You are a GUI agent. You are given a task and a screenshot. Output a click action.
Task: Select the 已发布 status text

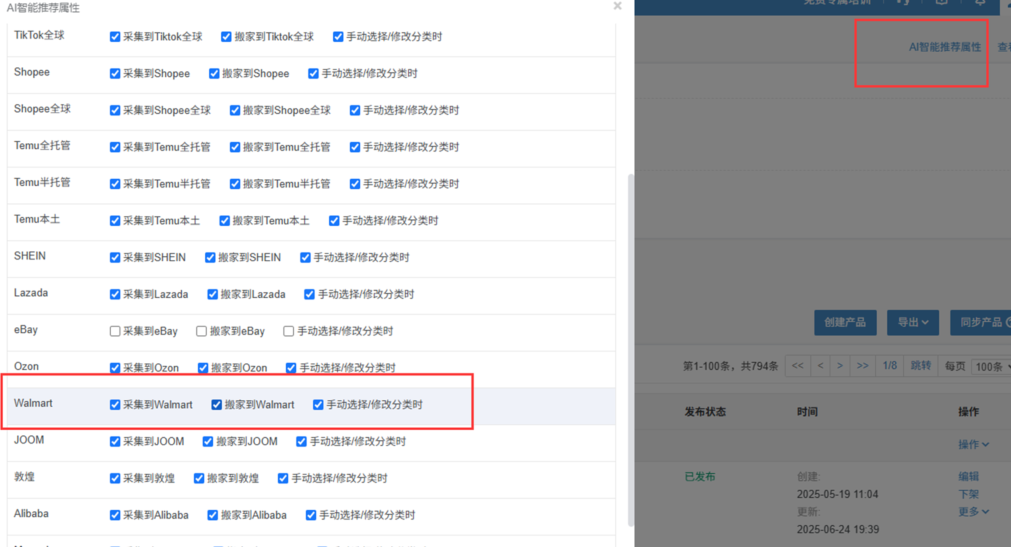(x=700, y=477)
